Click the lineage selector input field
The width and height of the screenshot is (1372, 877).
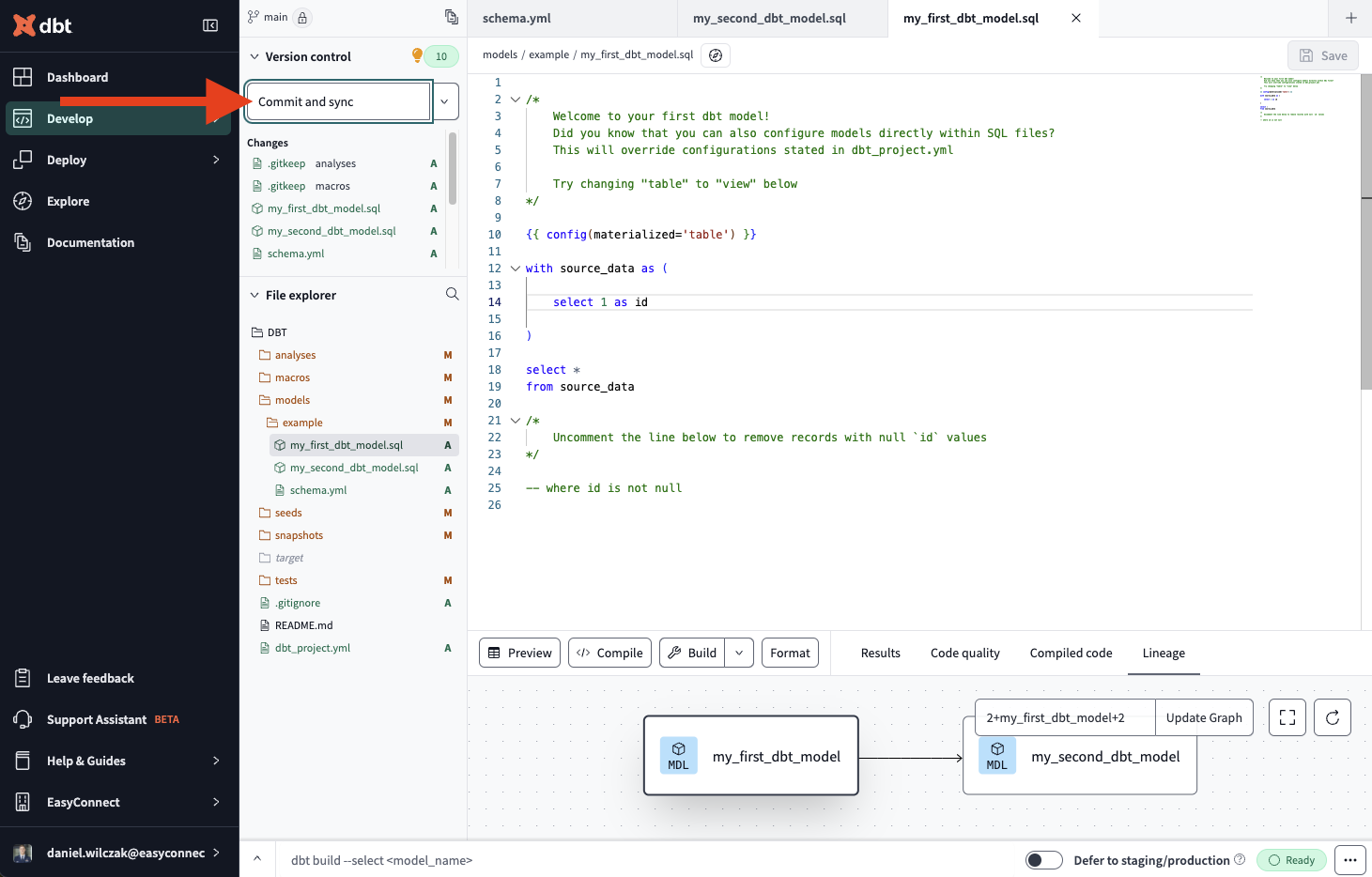pyautogui.click(x=1065, y=717)
